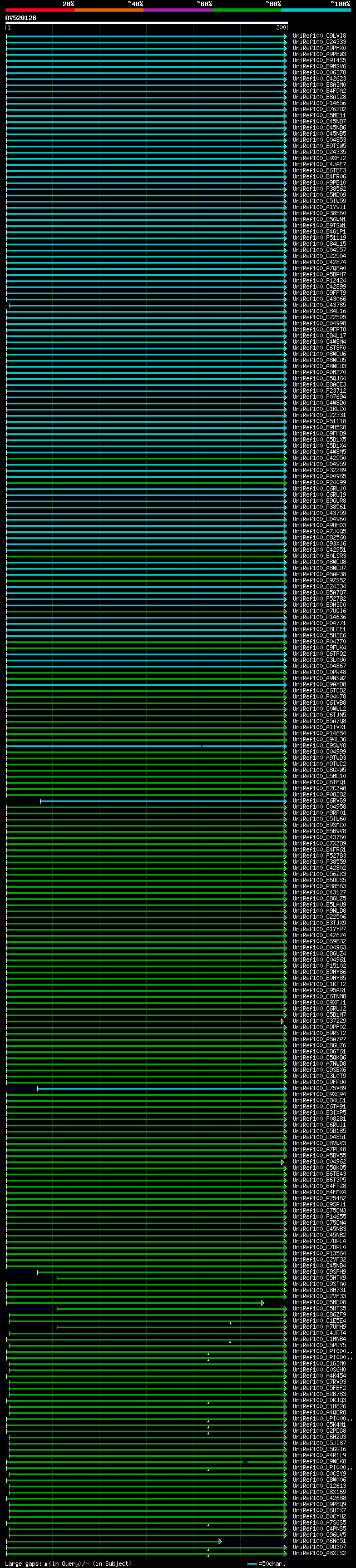The width and height of the screenshot is (356, 1568).
Task: Click the orange ~40% identity legend bar
Action: pyautogui.click(x=109, y=10)
